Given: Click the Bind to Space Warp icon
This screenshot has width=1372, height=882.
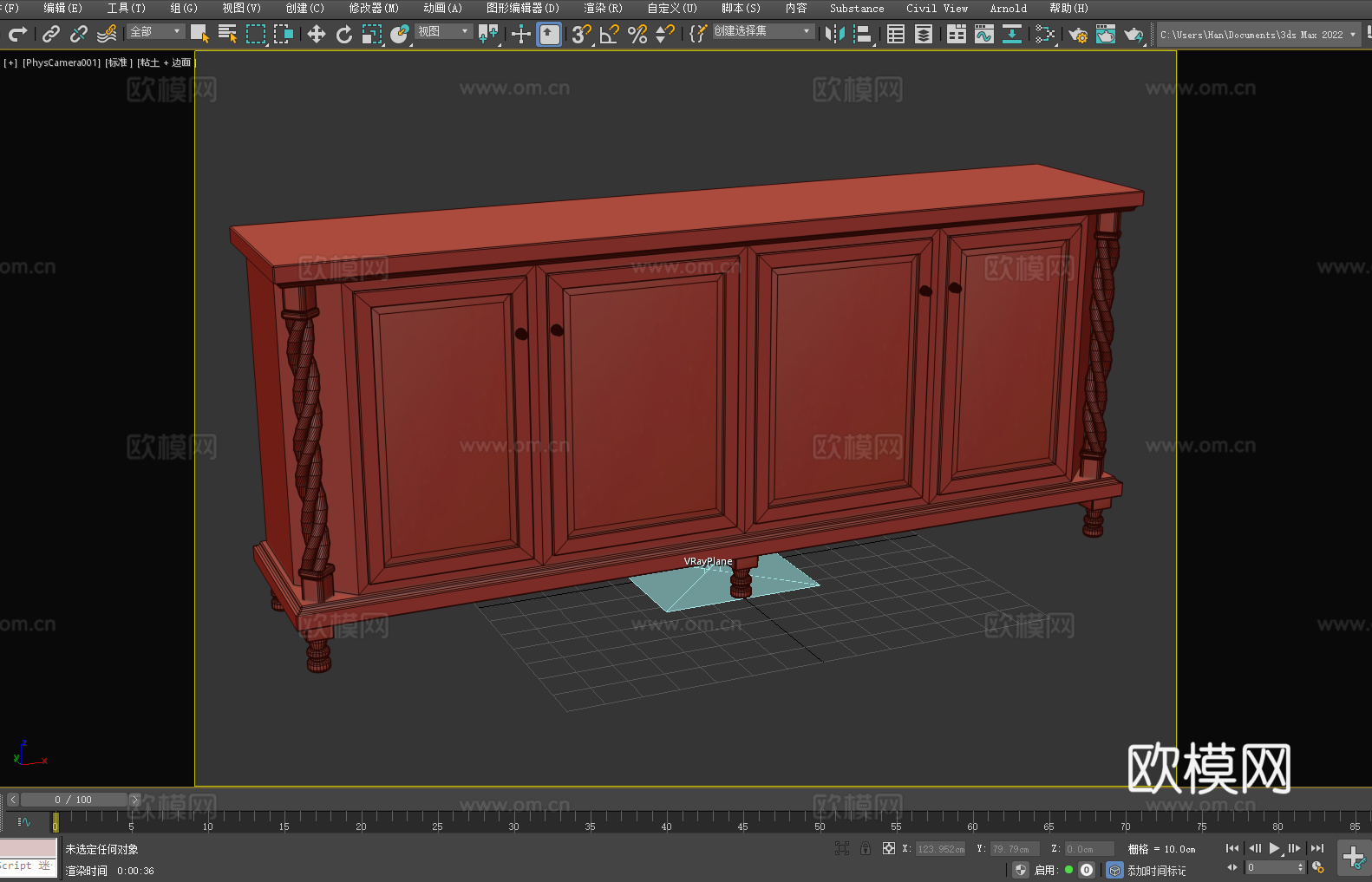Looking at the screenshot, I should pos(107,34).
